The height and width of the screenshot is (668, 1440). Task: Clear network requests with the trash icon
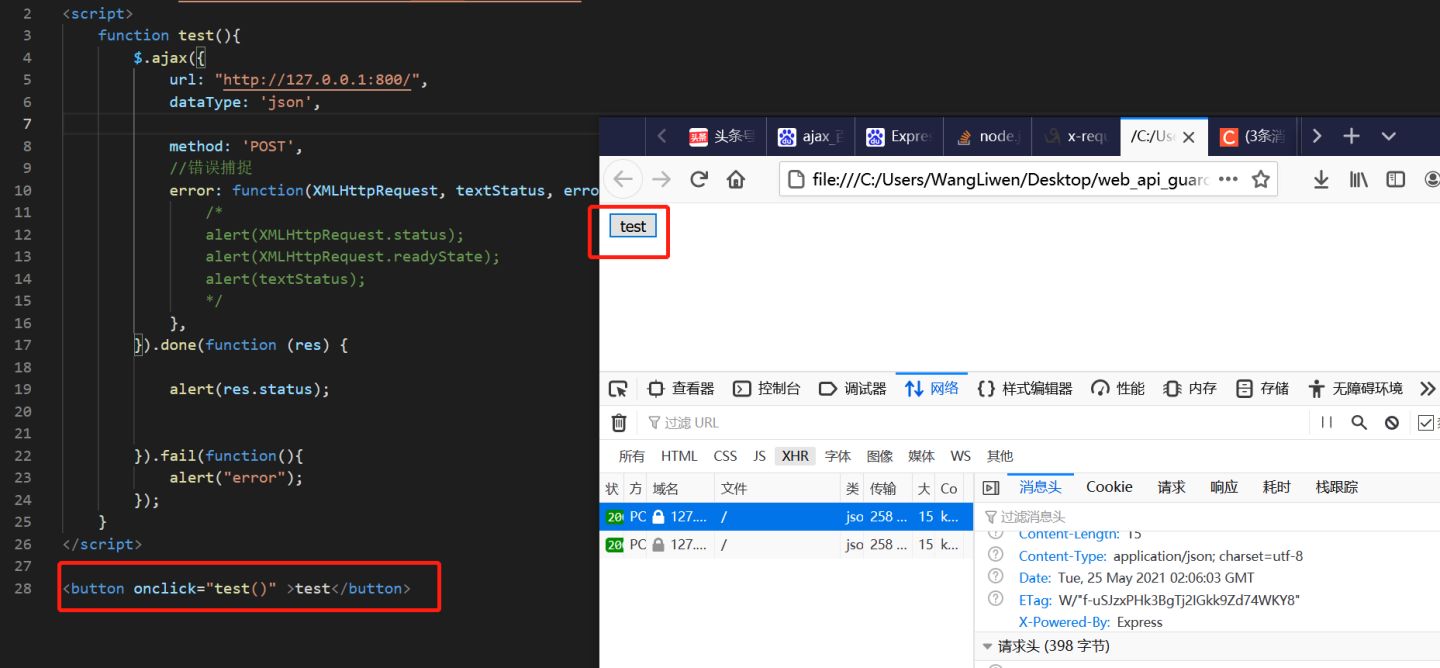click(620, 422)
